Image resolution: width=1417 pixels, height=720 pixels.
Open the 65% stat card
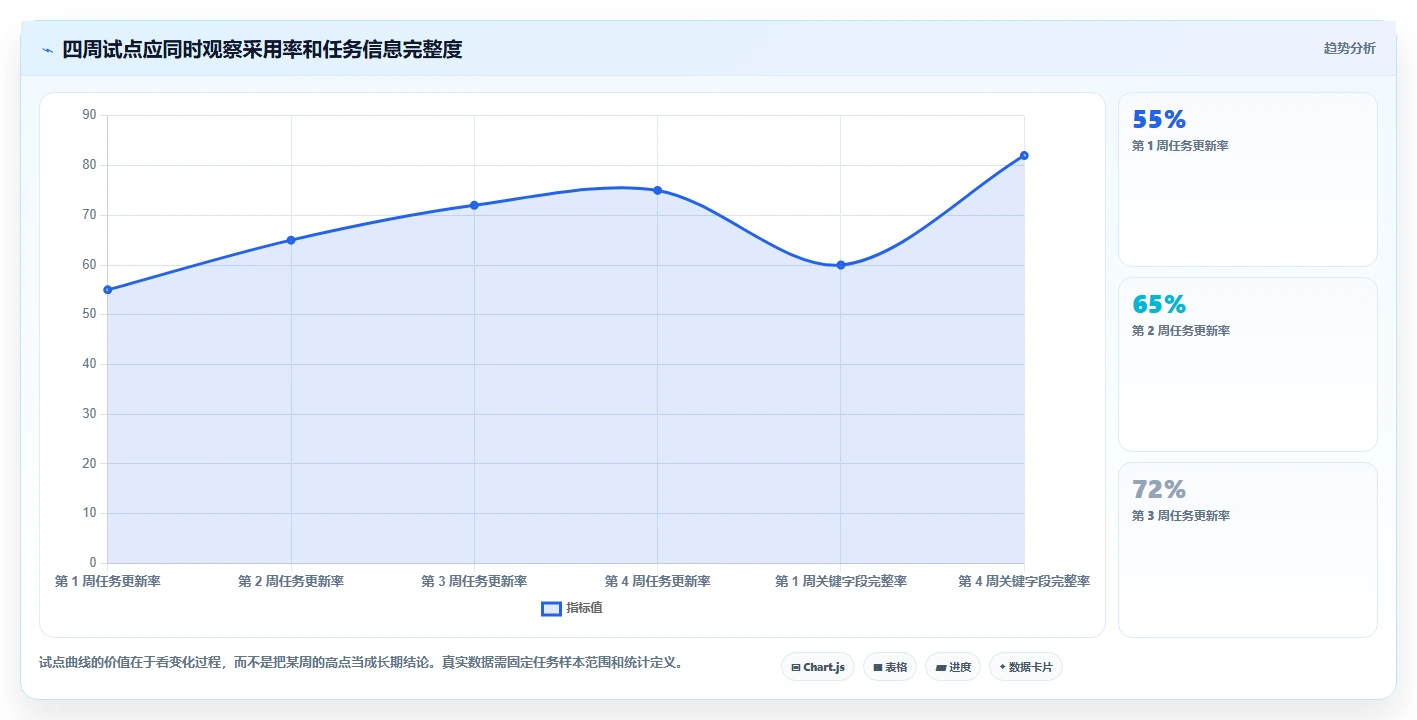click(x=1247, y=365)
